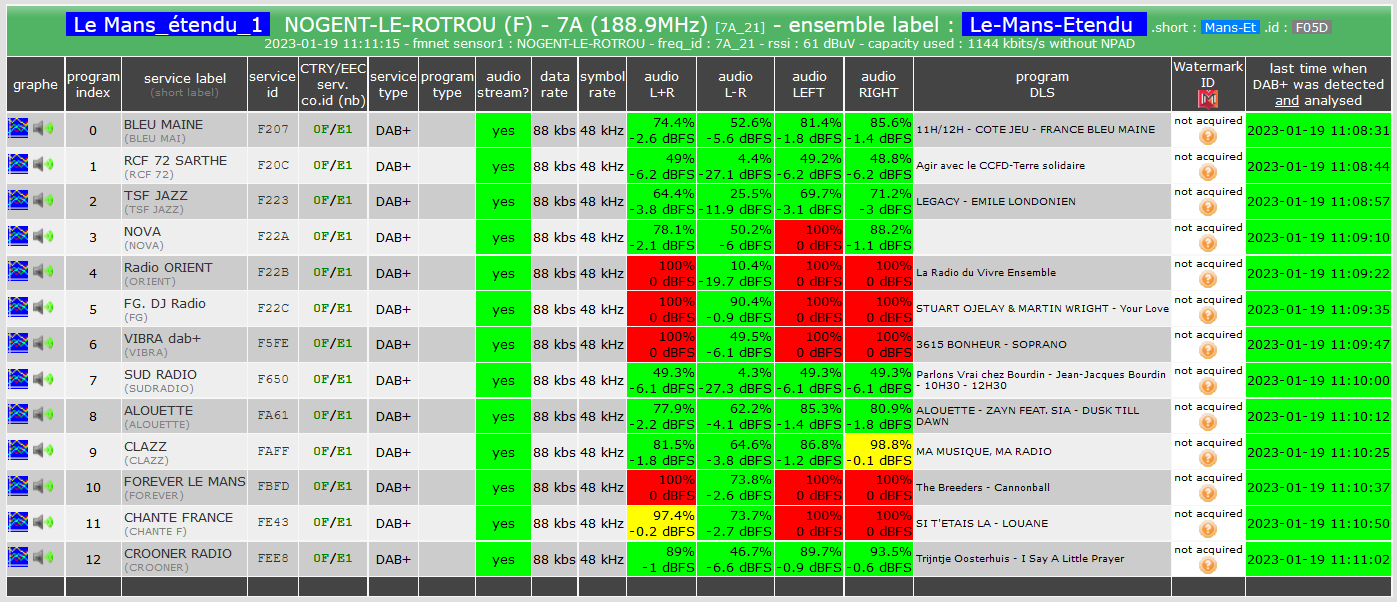Open the graph icon for CROONER RADIO
1397x602 pixels.
click(18, 558)
